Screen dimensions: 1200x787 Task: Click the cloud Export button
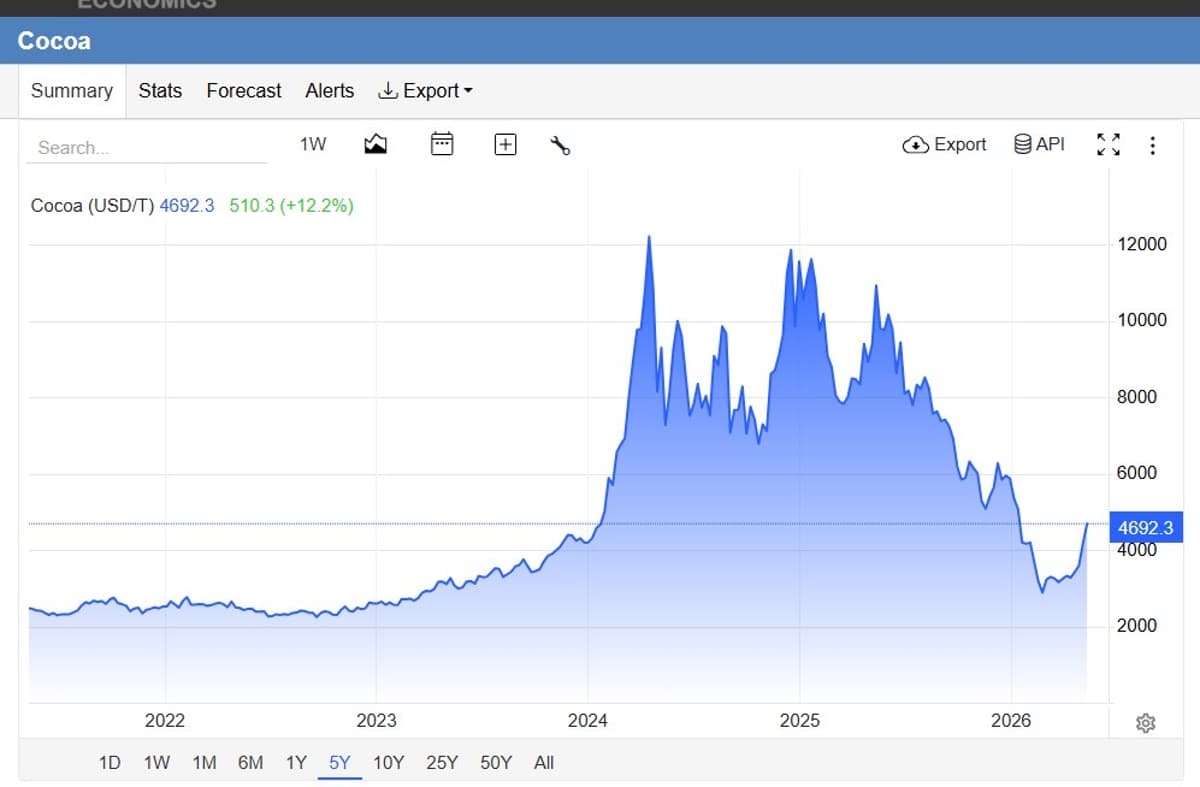point(944,144)
